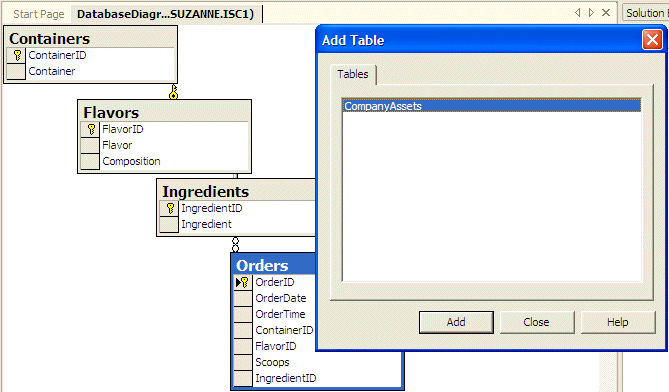Viewport: 669px width, 392px height.
Task: Select the IngredientID column in Ingredients table
Action: tap(212, 208)
